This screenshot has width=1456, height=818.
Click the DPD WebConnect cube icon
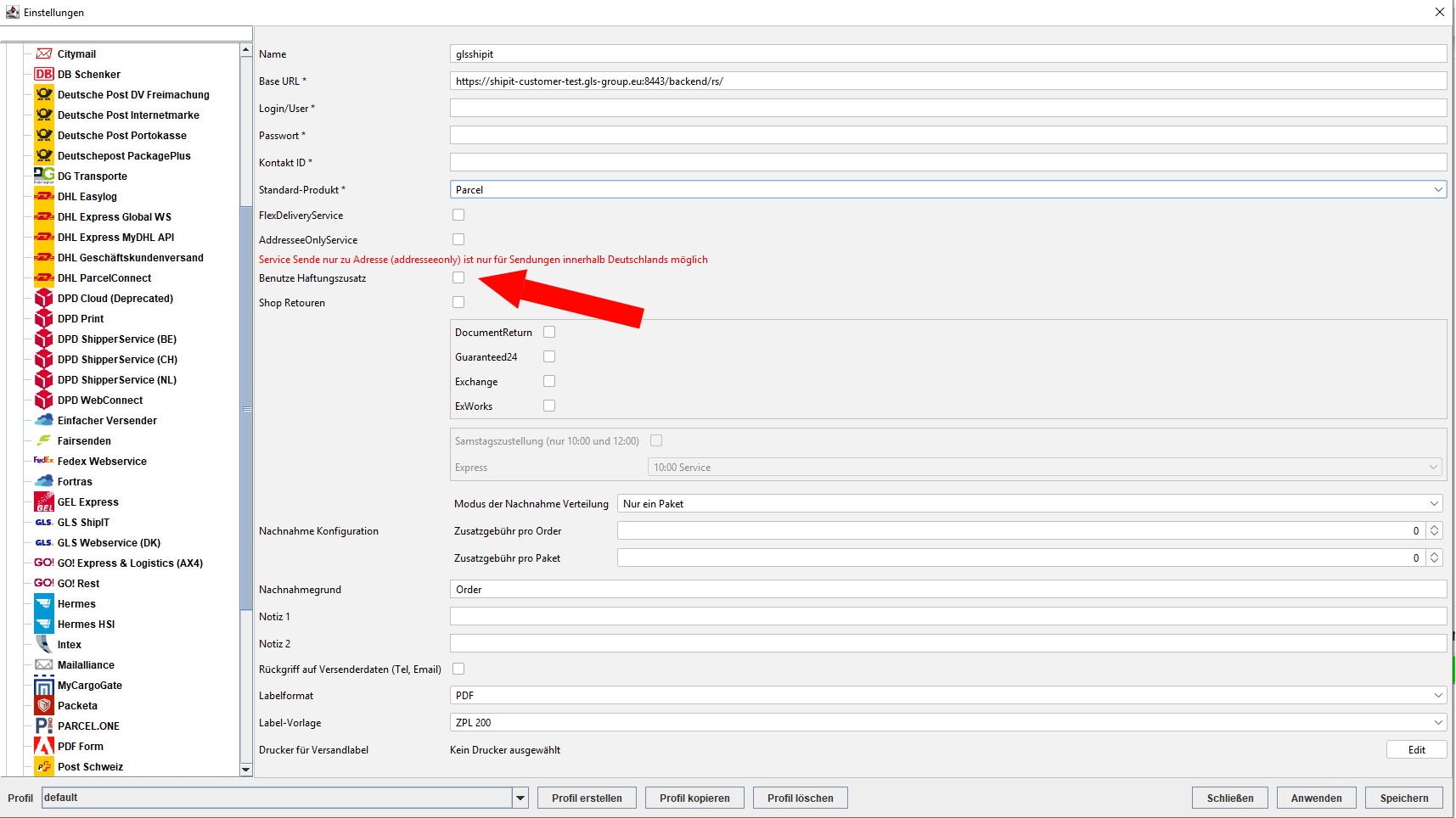[44, 400]
